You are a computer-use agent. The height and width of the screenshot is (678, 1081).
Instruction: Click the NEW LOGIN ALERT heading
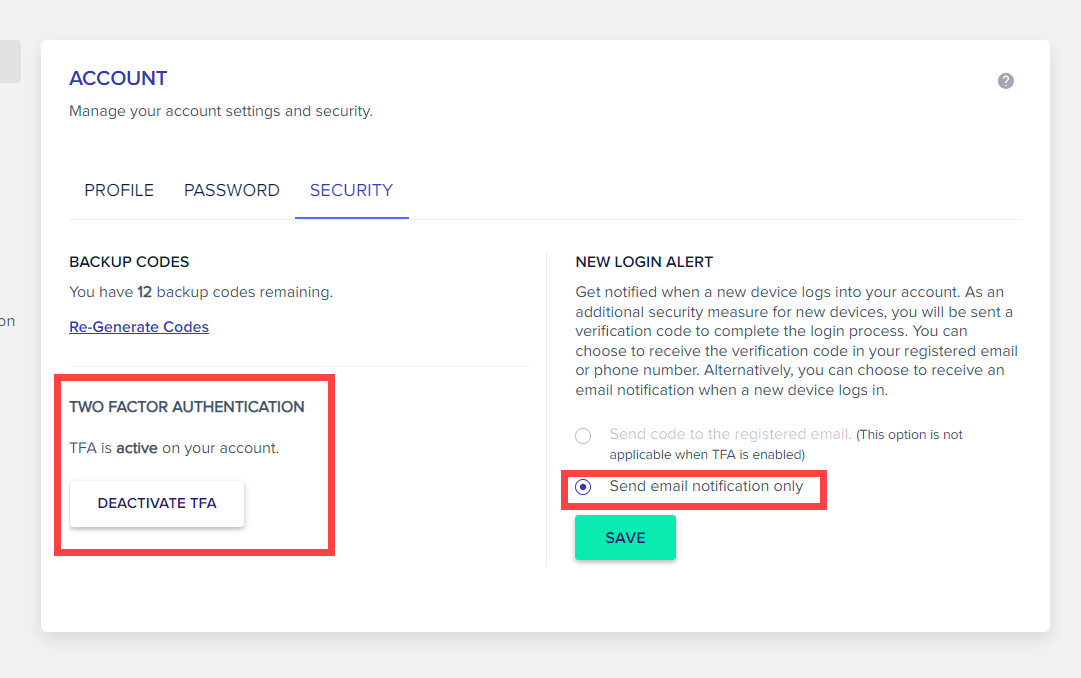(x=644, y=262)
